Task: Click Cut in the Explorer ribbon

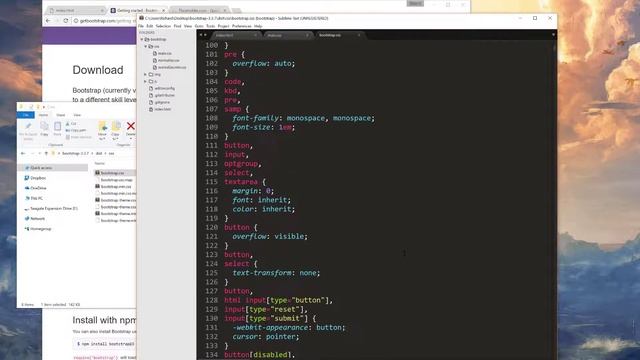Action: click(x=71, y=123)
